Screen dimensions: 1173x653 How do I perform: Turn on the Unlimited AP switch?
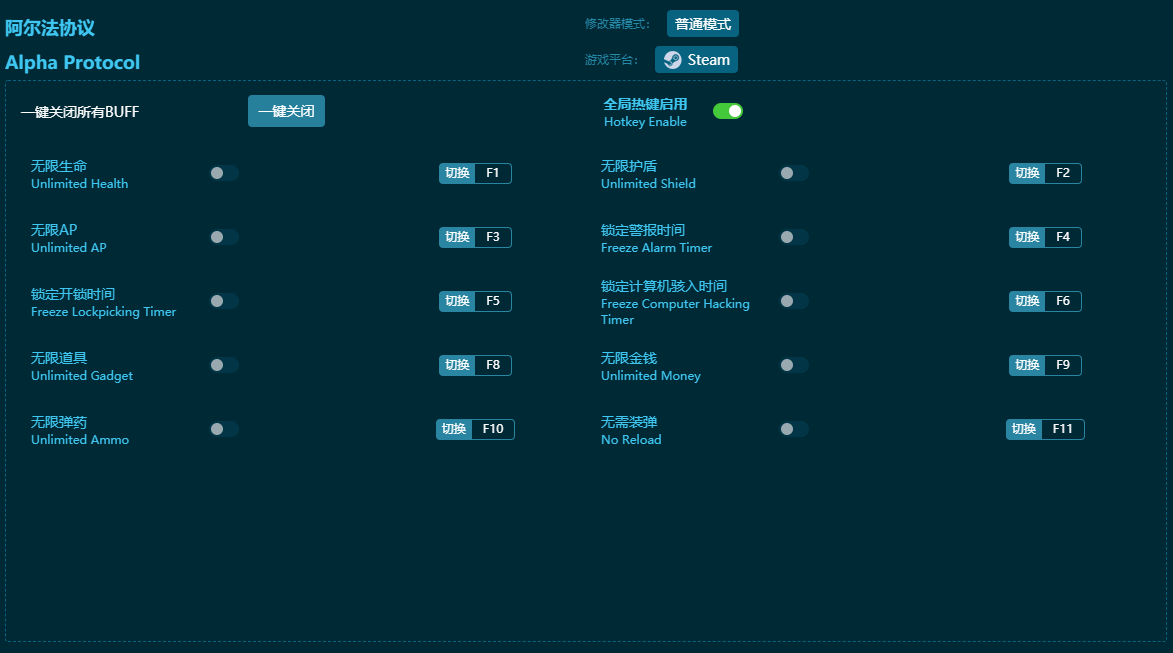point(224,237)
